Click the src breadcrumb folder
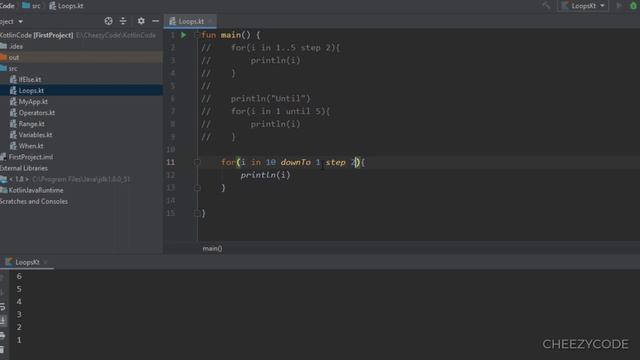 [31, 6]
